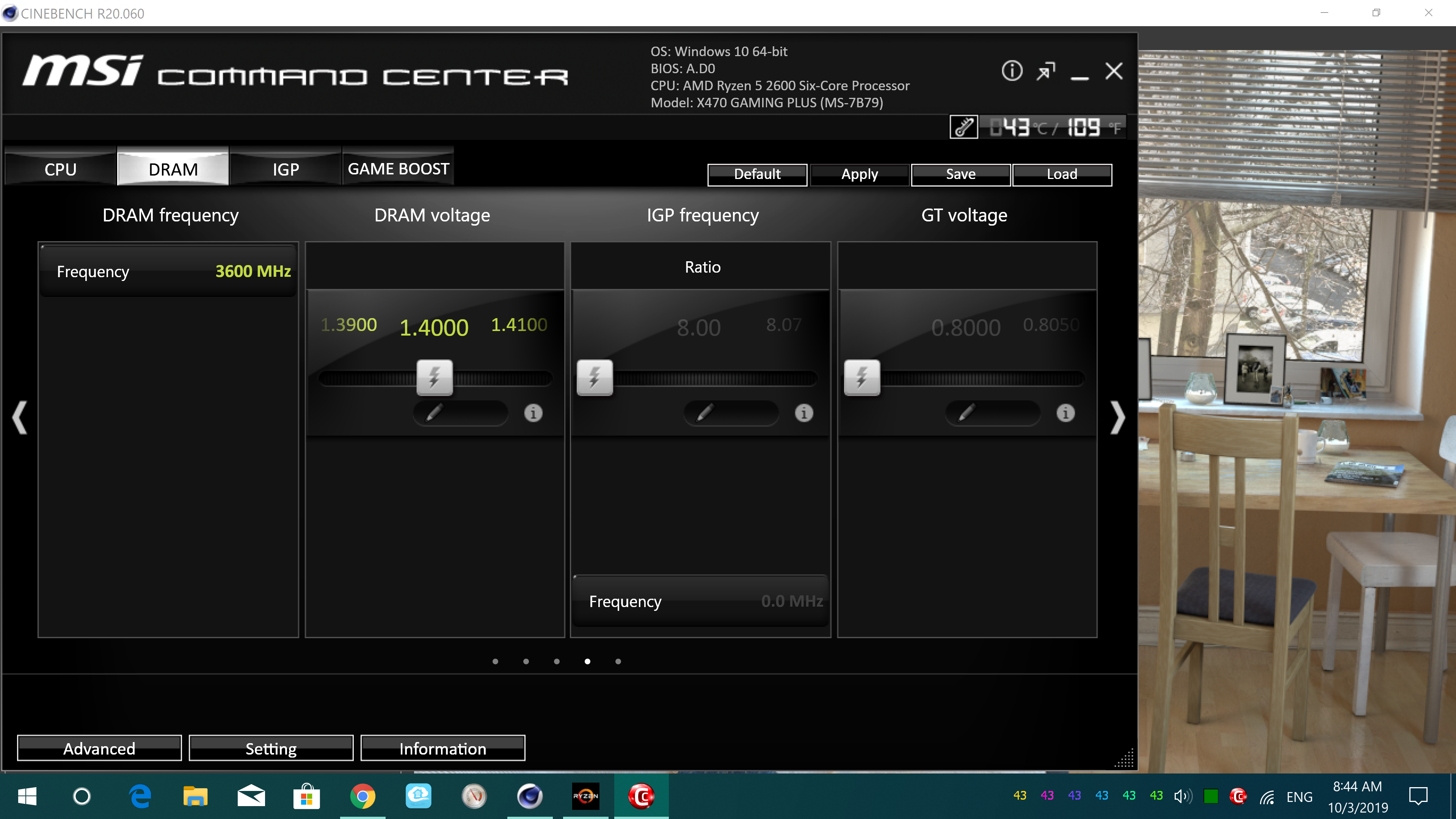Click the GT voltage edit pencil field

point(993,413)
